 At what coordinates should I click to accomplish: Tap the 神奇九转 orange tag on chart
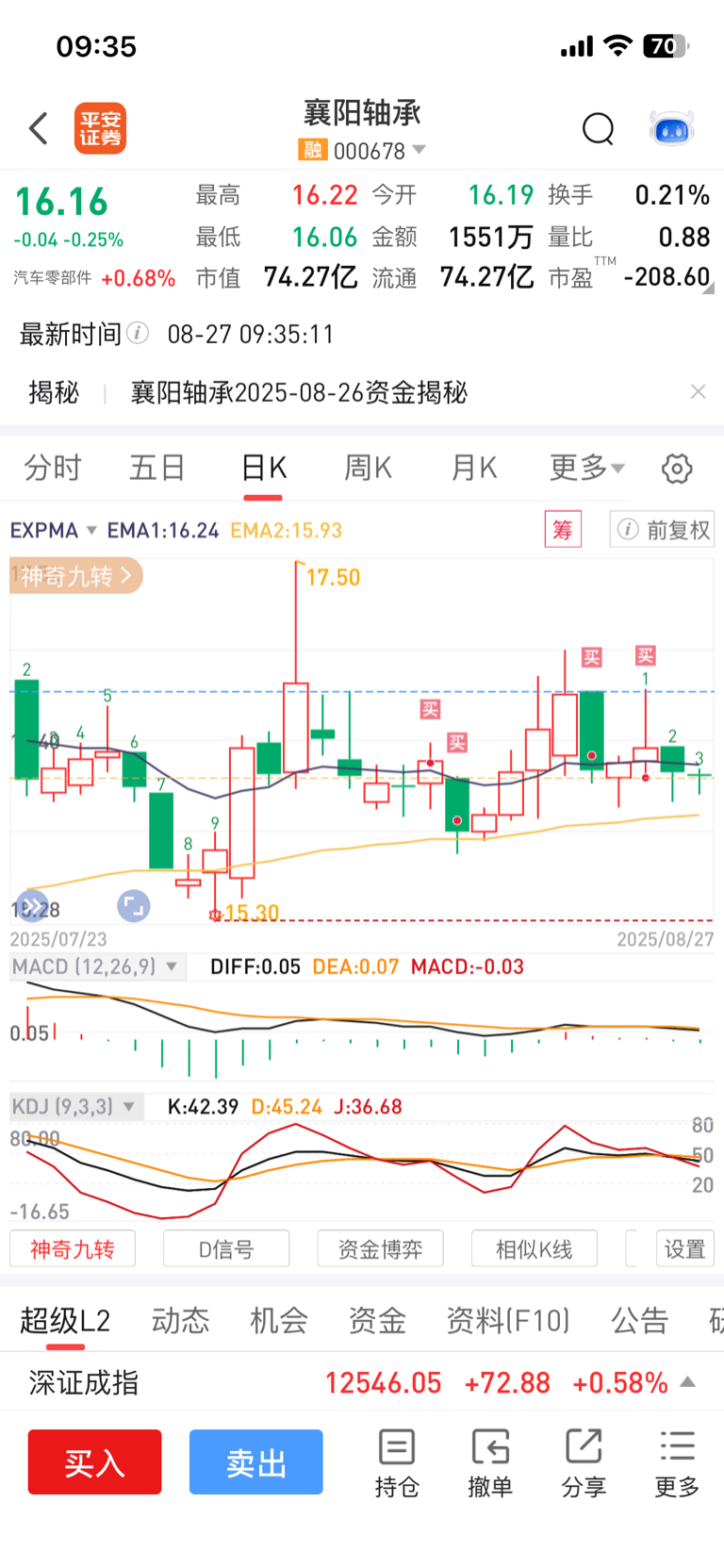76,575
